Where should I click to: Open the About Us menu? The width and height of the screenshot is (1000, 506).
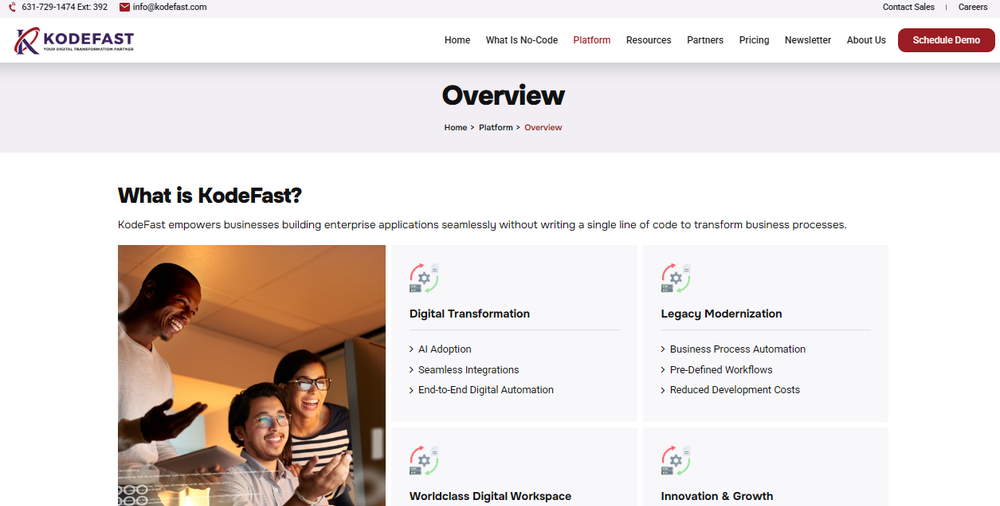click(866, 40)
